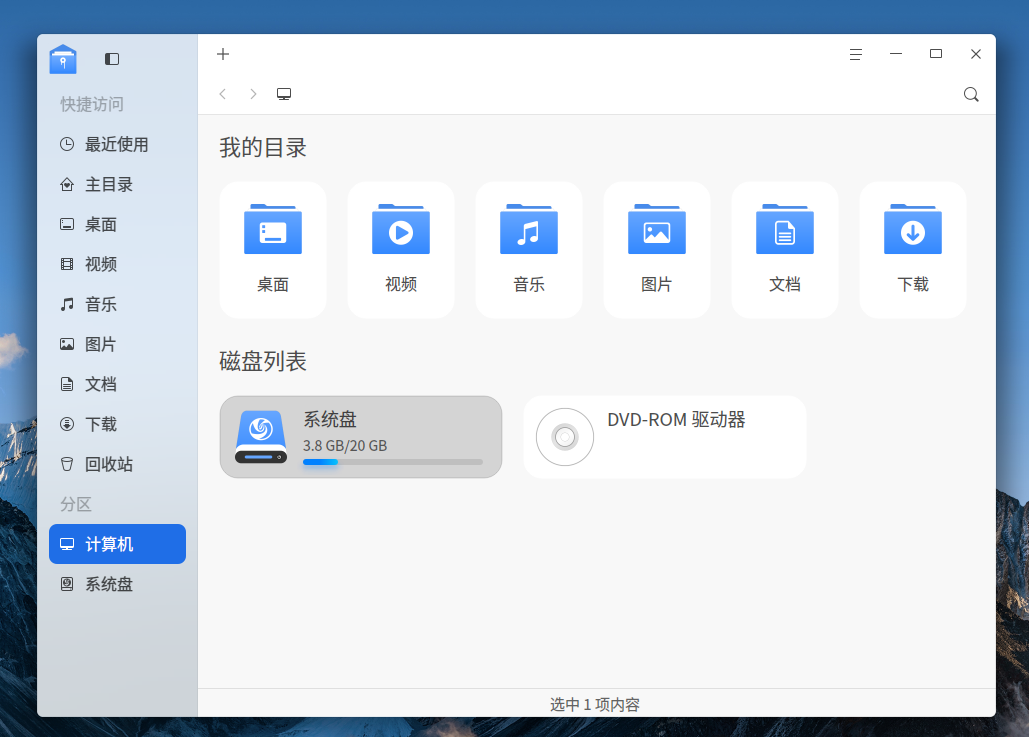Open 回收站 in the sidebar
This screenshot has width=1029, height=737.
117,464
